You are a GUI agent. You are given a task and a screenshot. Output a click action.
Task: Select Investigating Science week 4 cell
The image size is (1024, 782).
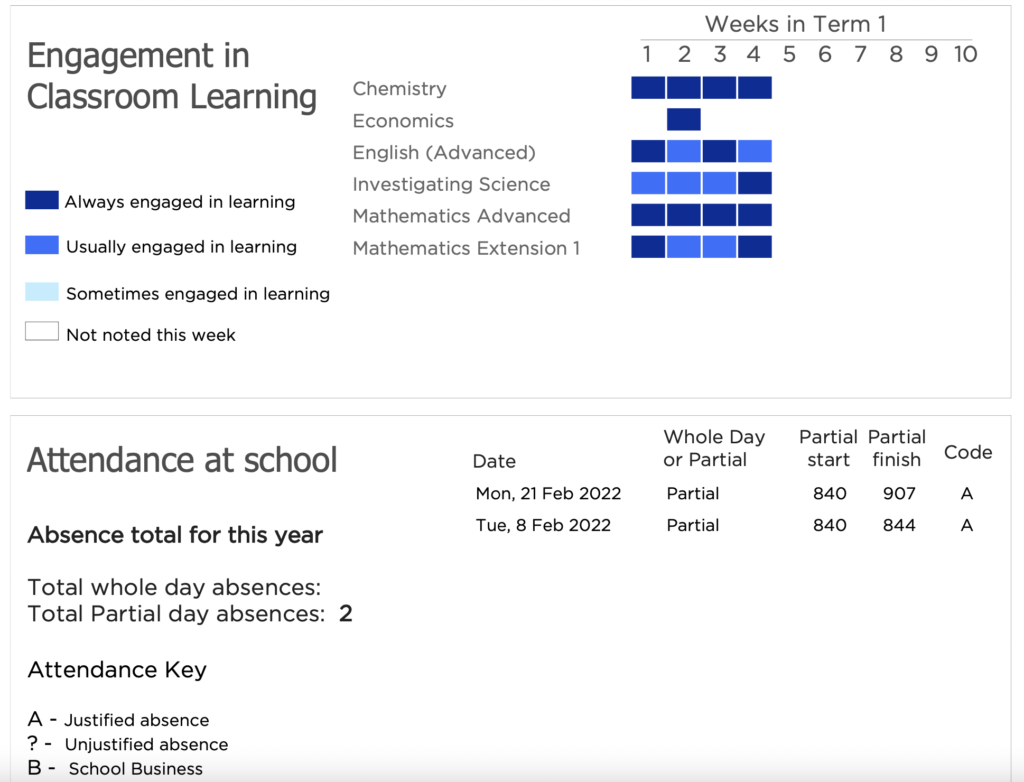click(755, 183)
